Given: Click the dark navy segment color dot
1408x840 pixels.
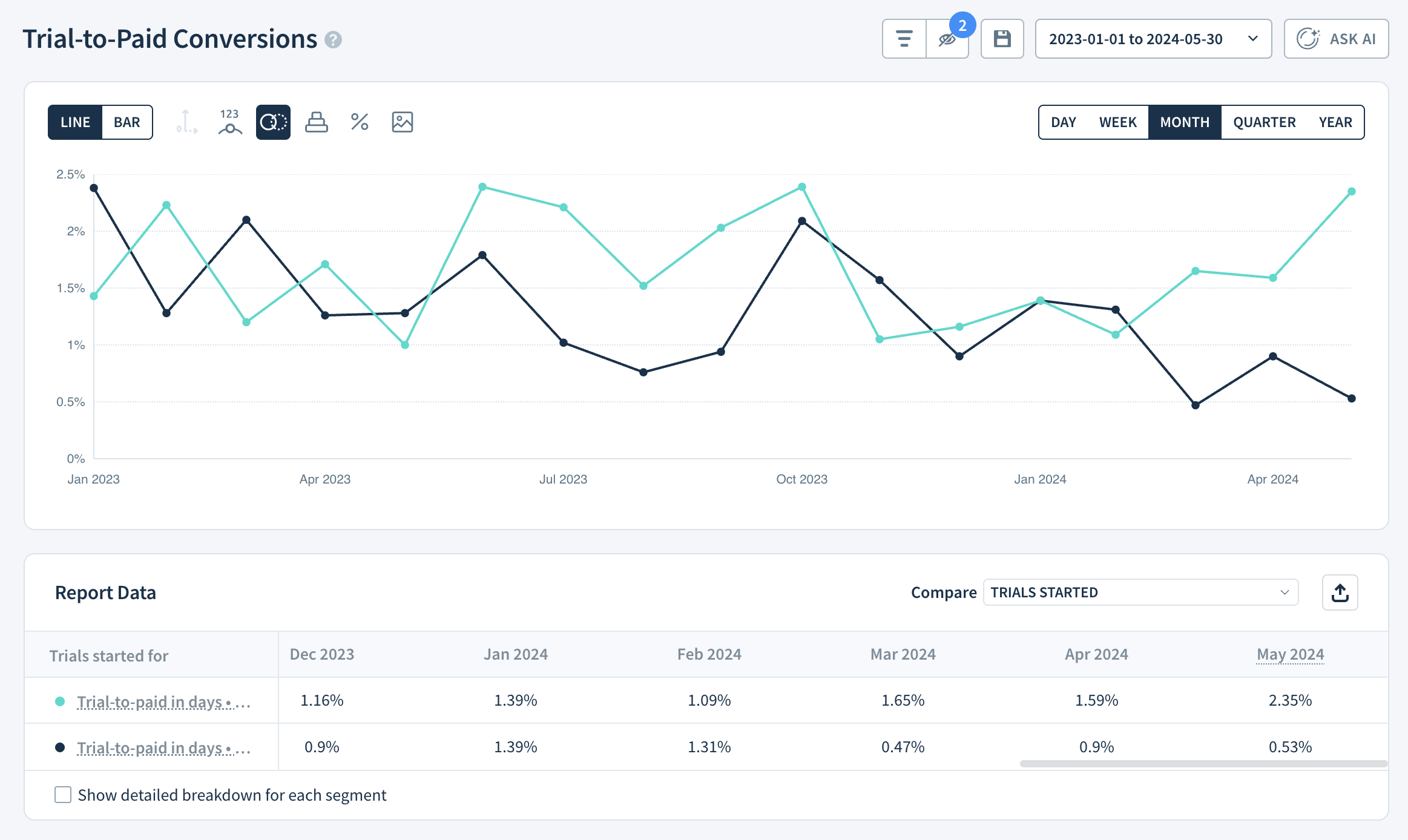Looking at the screenshot, I should 60,747.
